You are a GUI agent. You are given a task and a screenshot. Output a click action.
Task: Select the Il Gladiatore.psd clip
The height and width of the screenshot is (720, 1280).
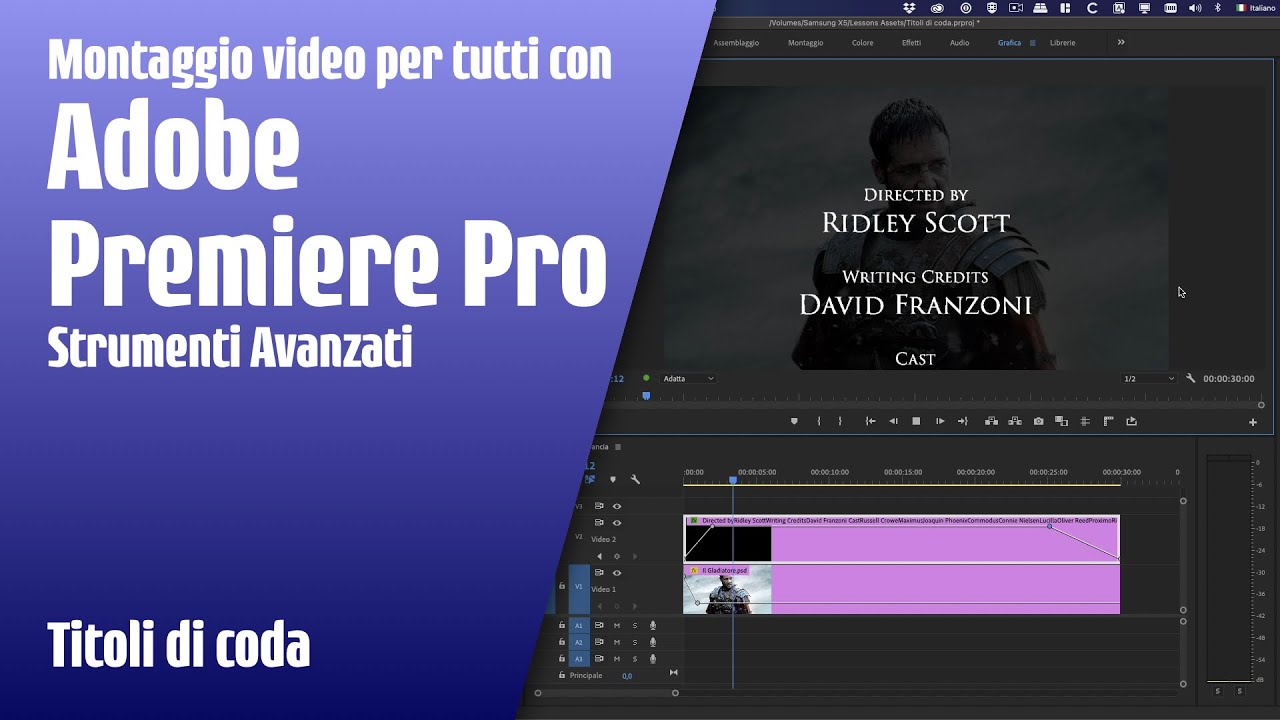(901, 589)
